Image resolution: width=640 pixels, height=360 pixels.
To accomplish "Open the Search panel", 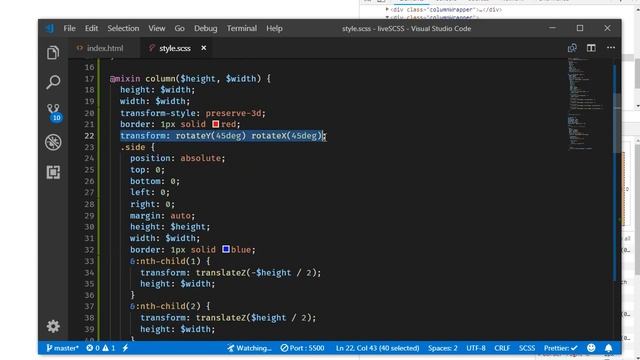I will coord(53,82).
